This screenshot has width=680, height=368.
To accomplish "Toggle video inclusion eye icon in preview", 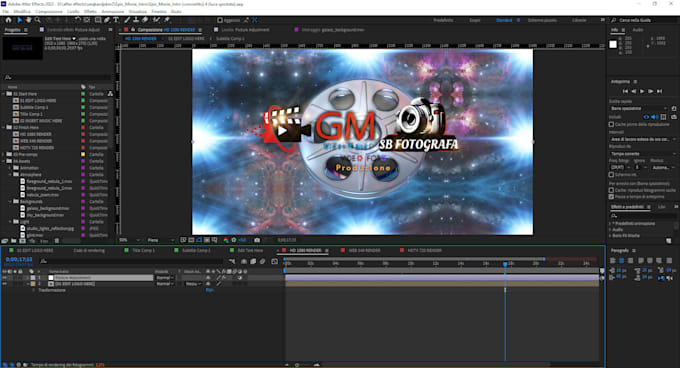I will [646, 117].
